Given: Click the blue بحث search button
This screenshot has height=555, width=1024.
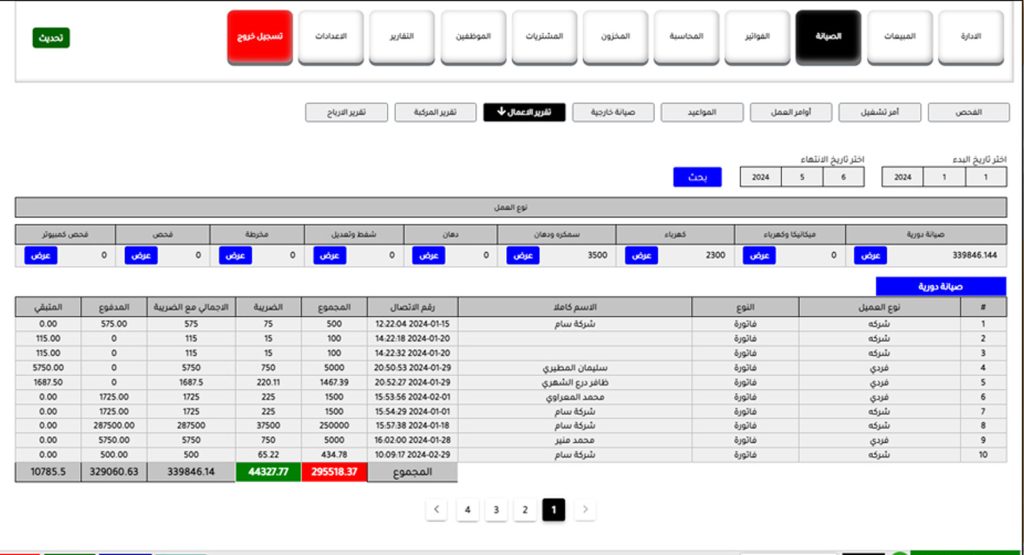Looking at the screenshot, I should [697, 177].
